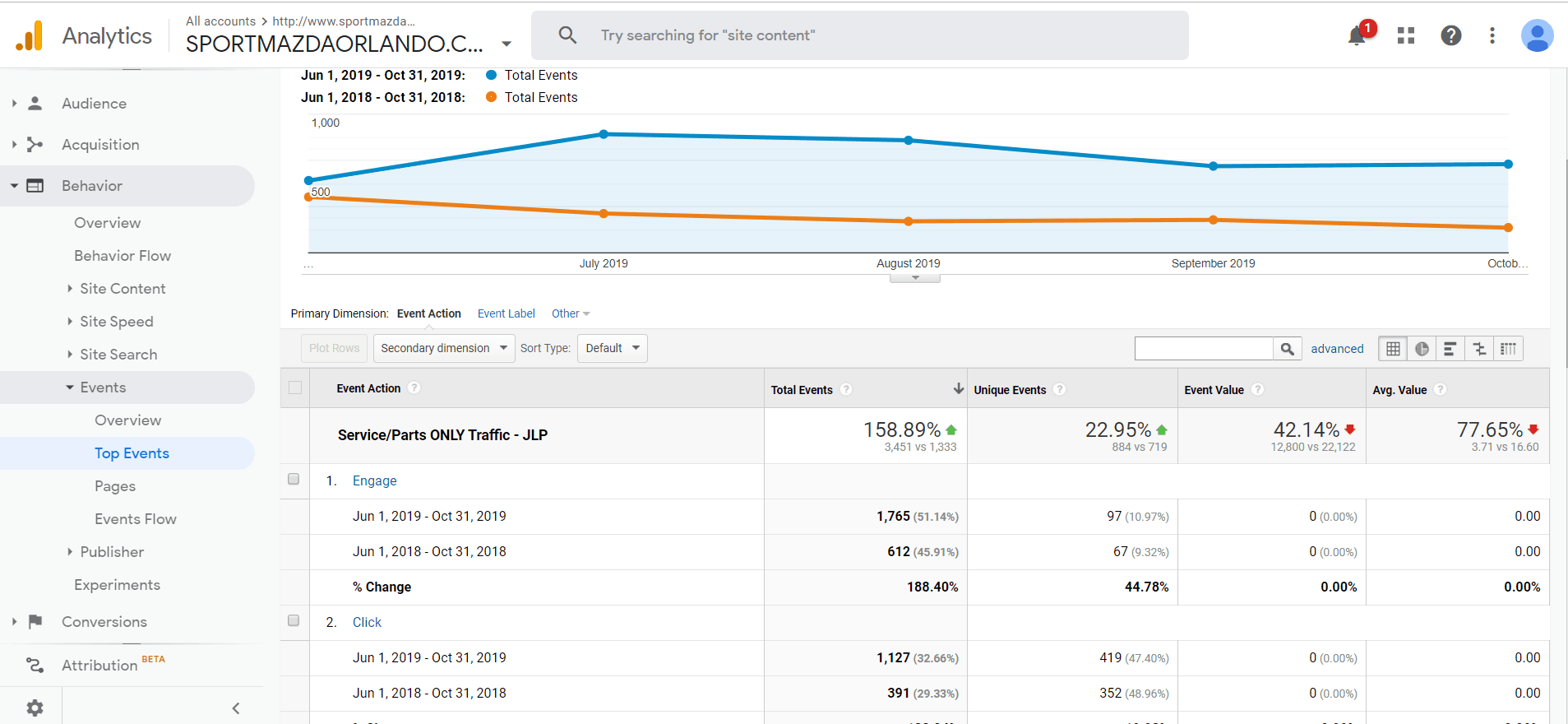This screenshot has height=724, width=1568.
Task: Expand Site Speed submenu
Action: coord(70,321)
